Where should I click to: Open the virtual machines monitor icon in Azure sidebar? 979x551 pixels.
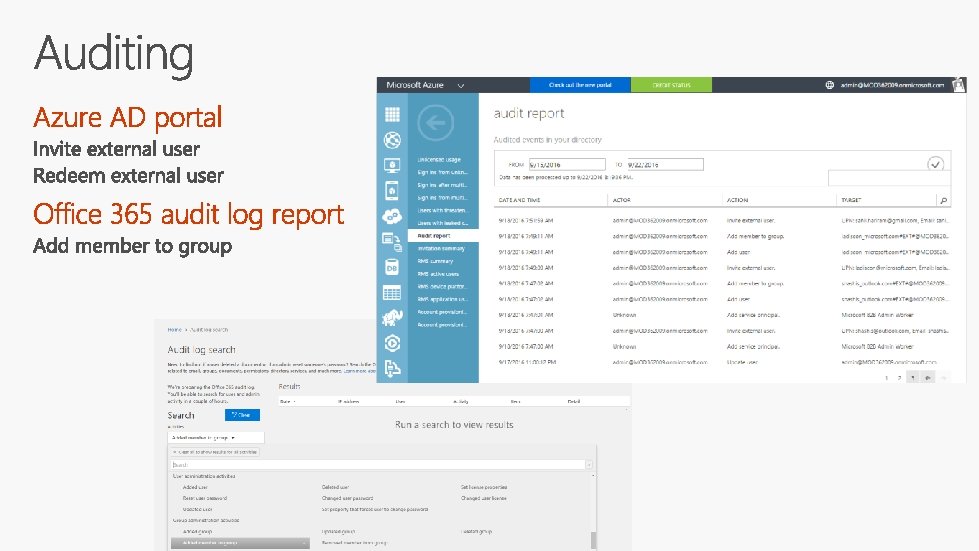click(392, 165)
